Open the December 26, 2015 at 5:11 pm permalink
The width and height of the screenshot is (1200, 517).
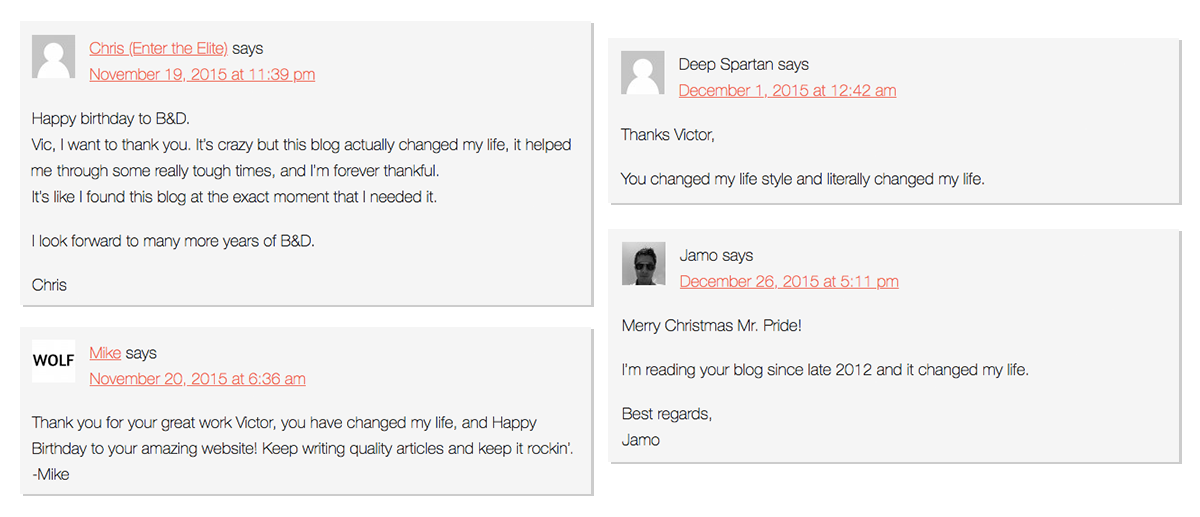(789, 282)
